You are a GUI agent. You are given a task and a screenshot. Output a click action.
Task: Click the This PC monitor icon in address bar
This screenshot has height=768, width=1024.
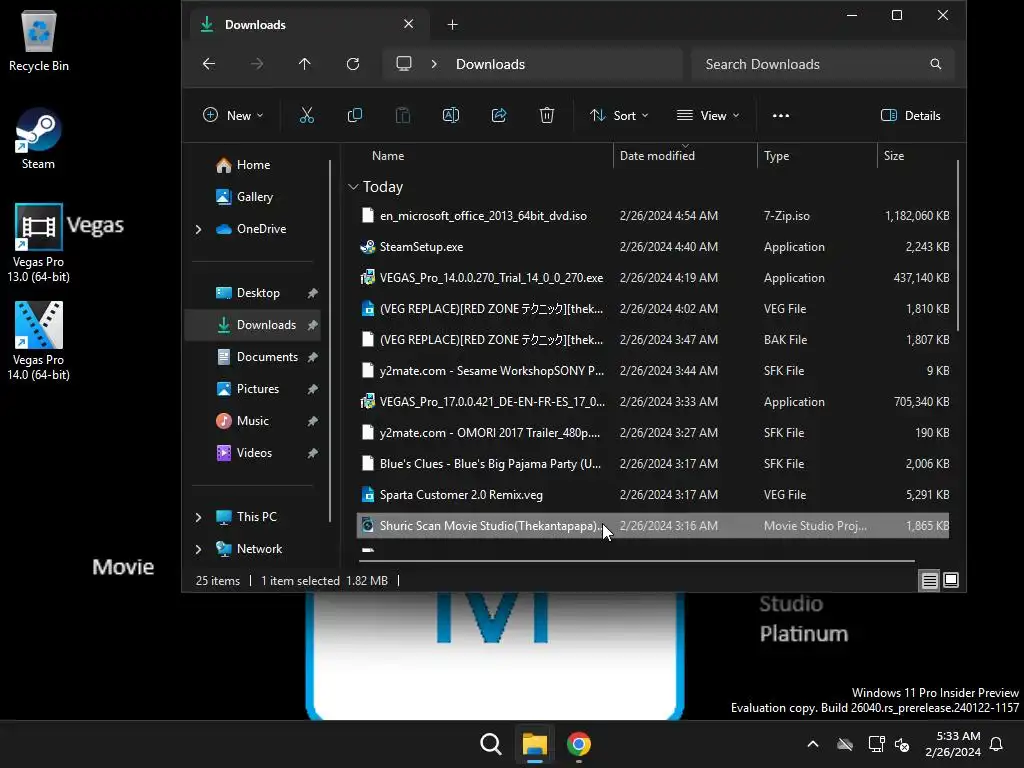(x=404, y=64)
